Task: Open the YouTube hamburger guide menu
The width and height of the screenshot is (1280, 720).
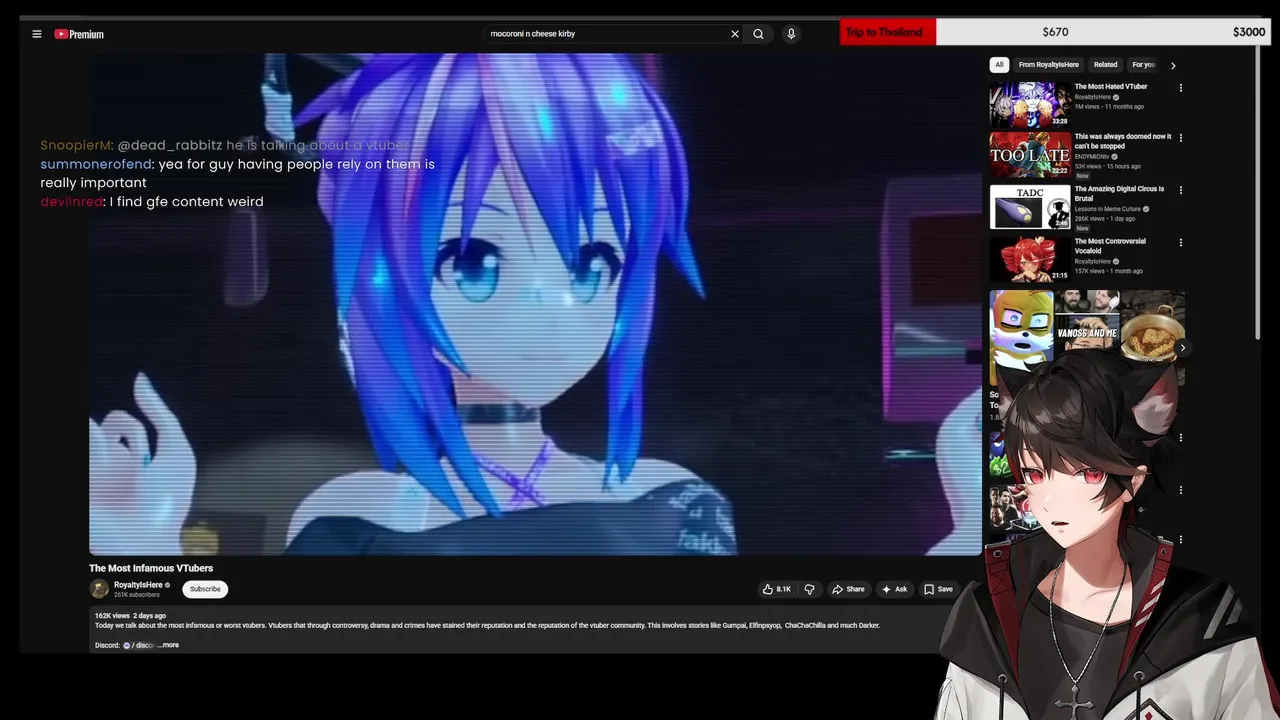Action: [x=37, y=34]
